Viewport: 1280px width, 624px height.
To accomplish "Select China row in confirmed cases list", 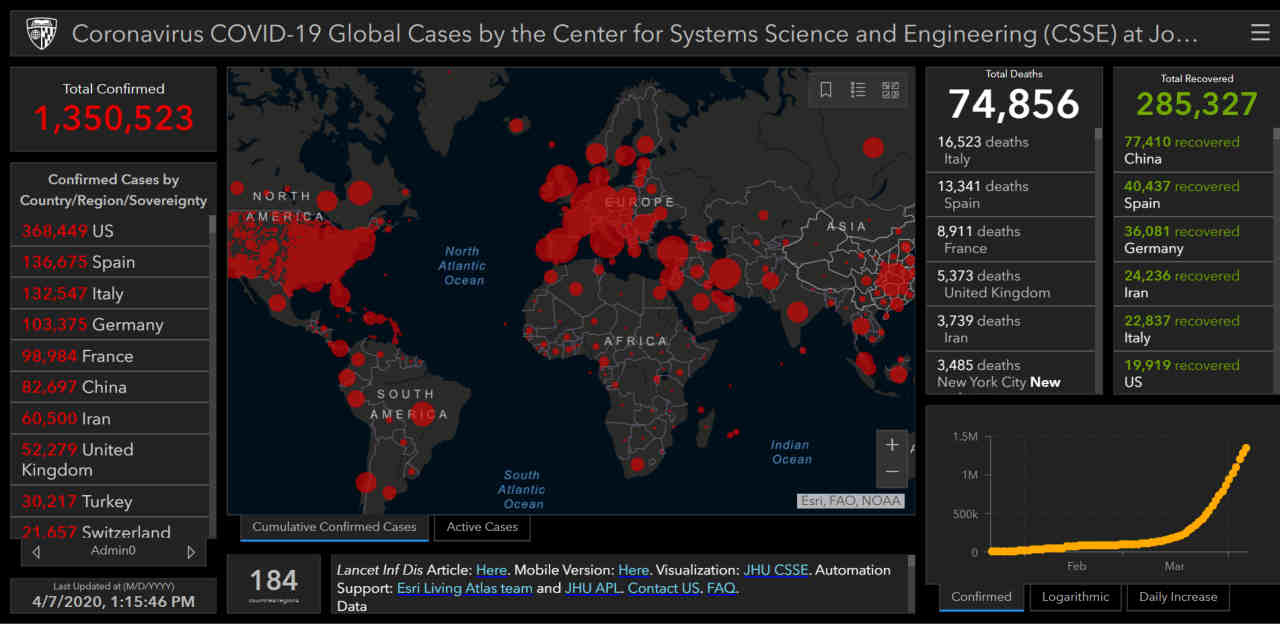I will pos(111,387).
